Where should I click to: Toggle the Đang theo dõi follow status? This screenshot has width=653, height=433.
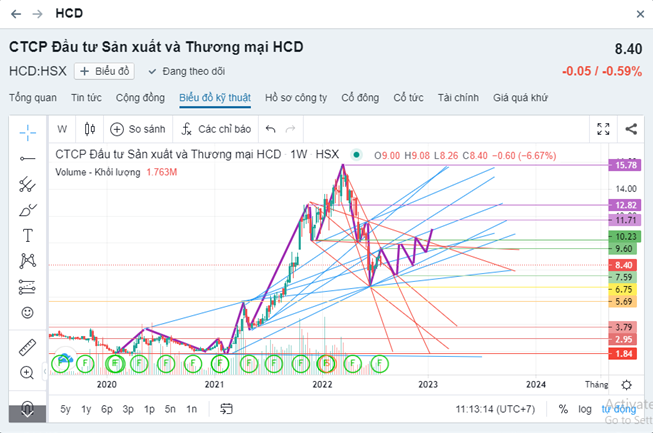click(x=187, y=72)
